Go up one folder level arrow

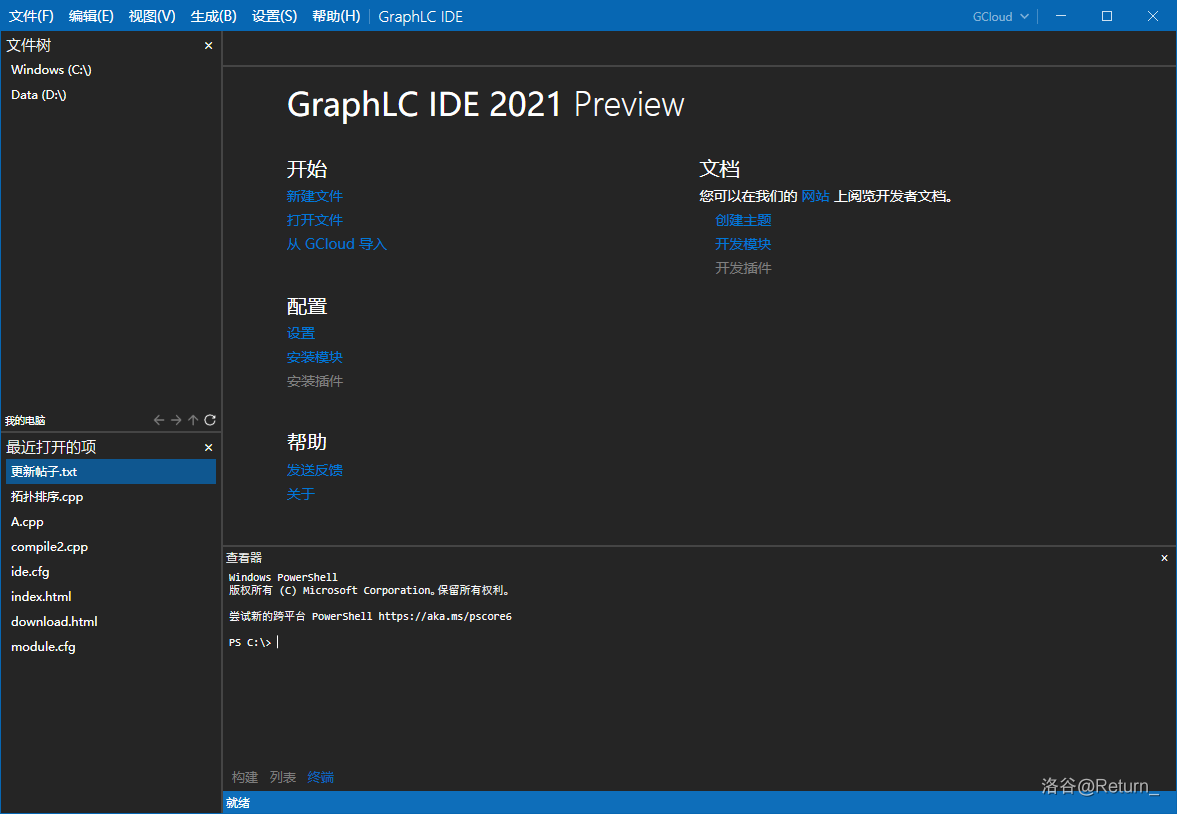coord(193,420)
